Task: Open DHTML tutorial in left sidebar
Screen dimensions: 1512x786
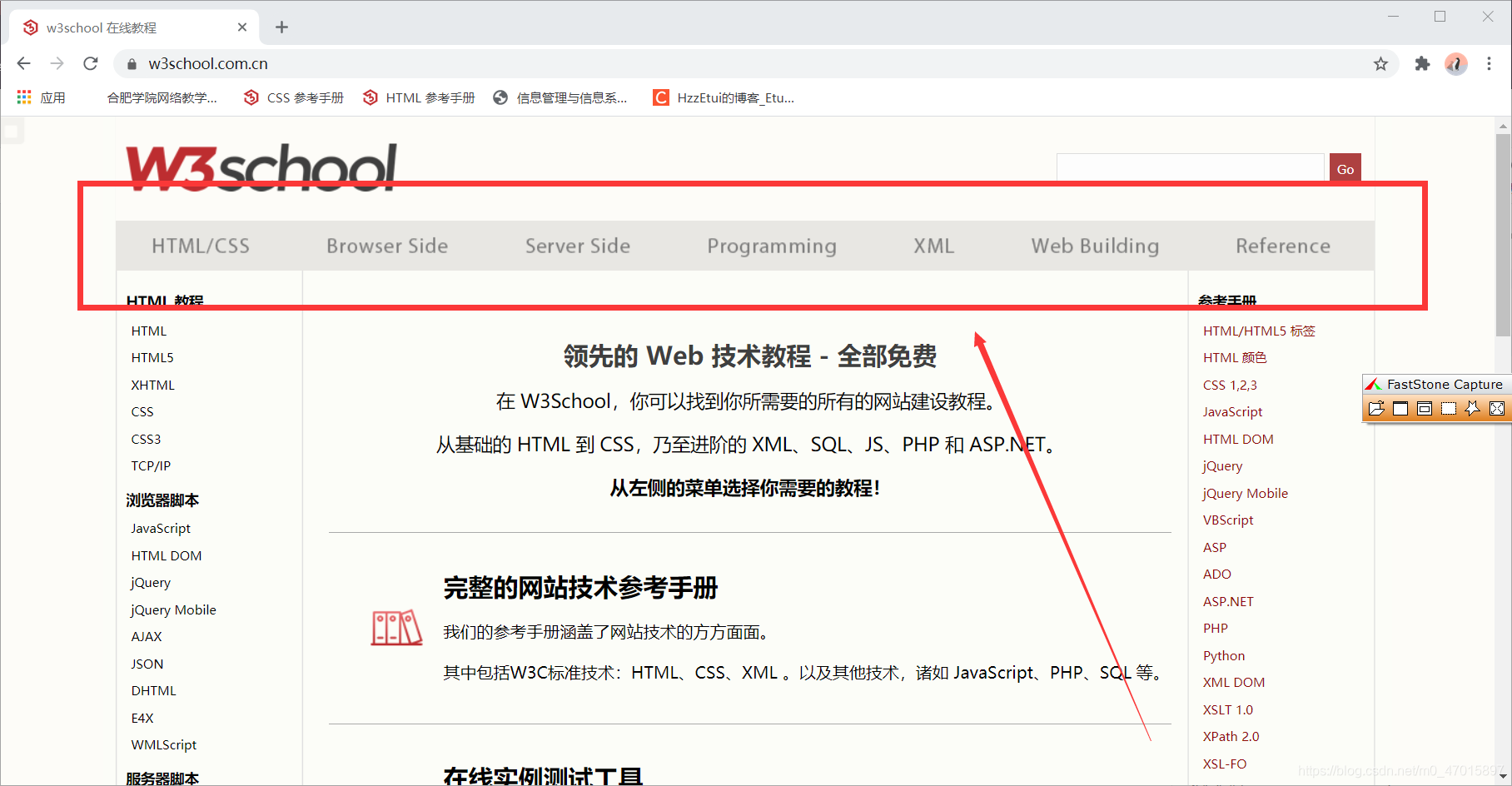Action: pyautogui.click(x=154, y=691)
